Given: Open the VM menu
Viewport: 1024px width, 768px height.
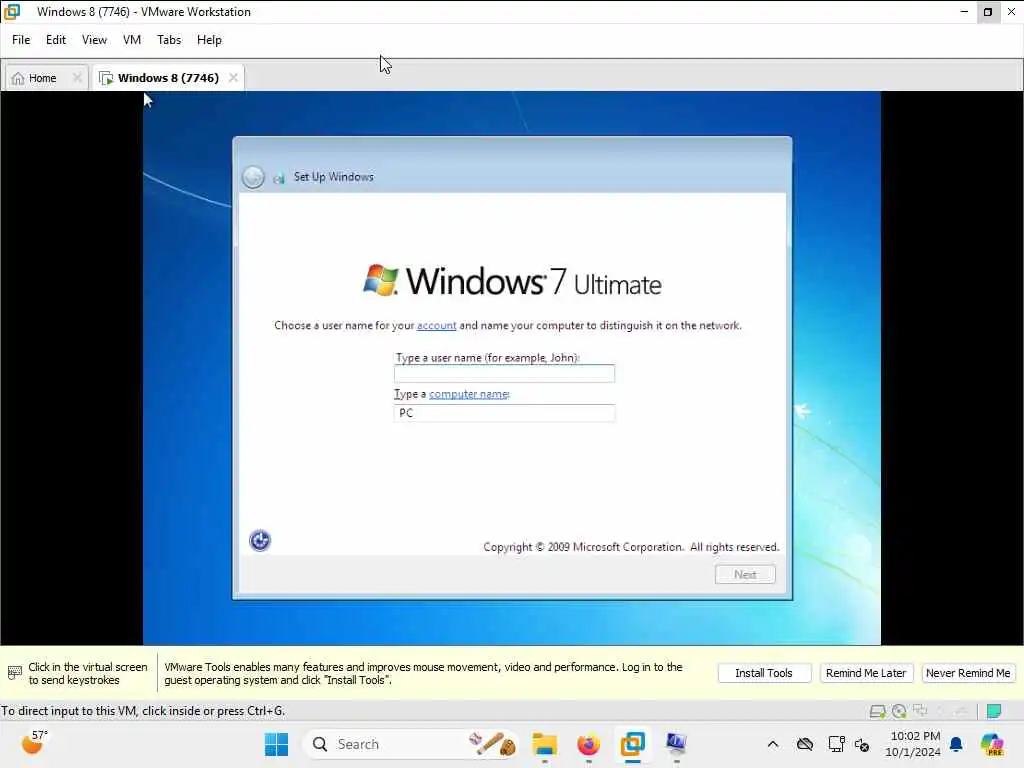Looking at the screenshot, I should point(132,40).
